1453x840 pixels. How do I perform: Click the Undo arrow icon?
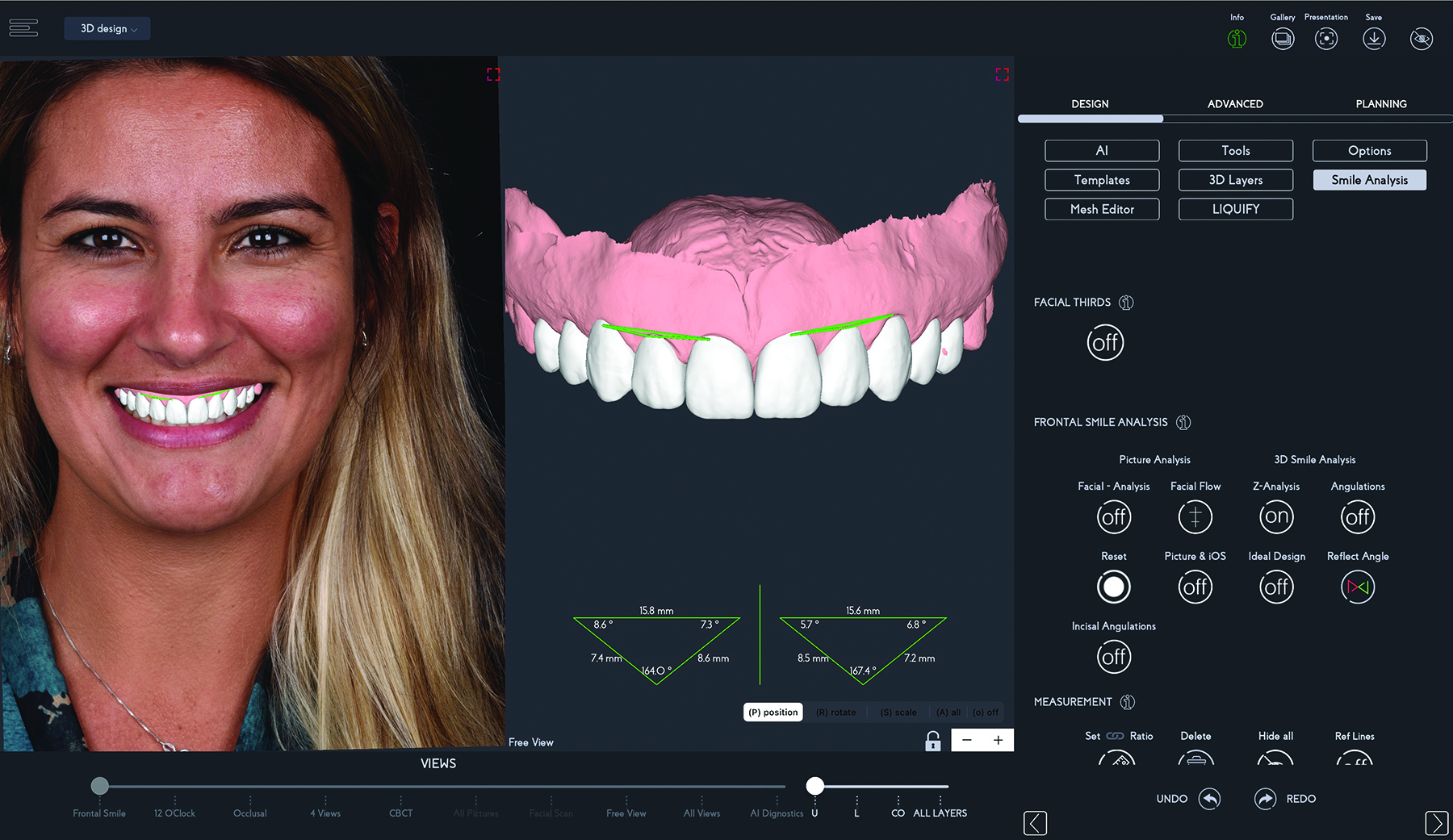[x=1209, y=799]
